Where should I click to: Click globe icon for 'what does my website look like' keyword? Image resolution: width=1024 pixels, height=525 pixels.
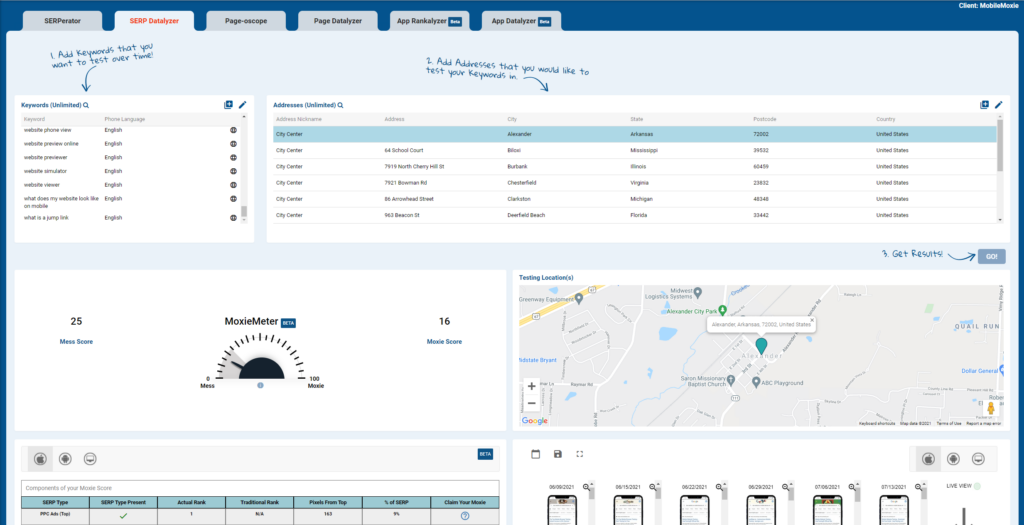pos(233,199)
